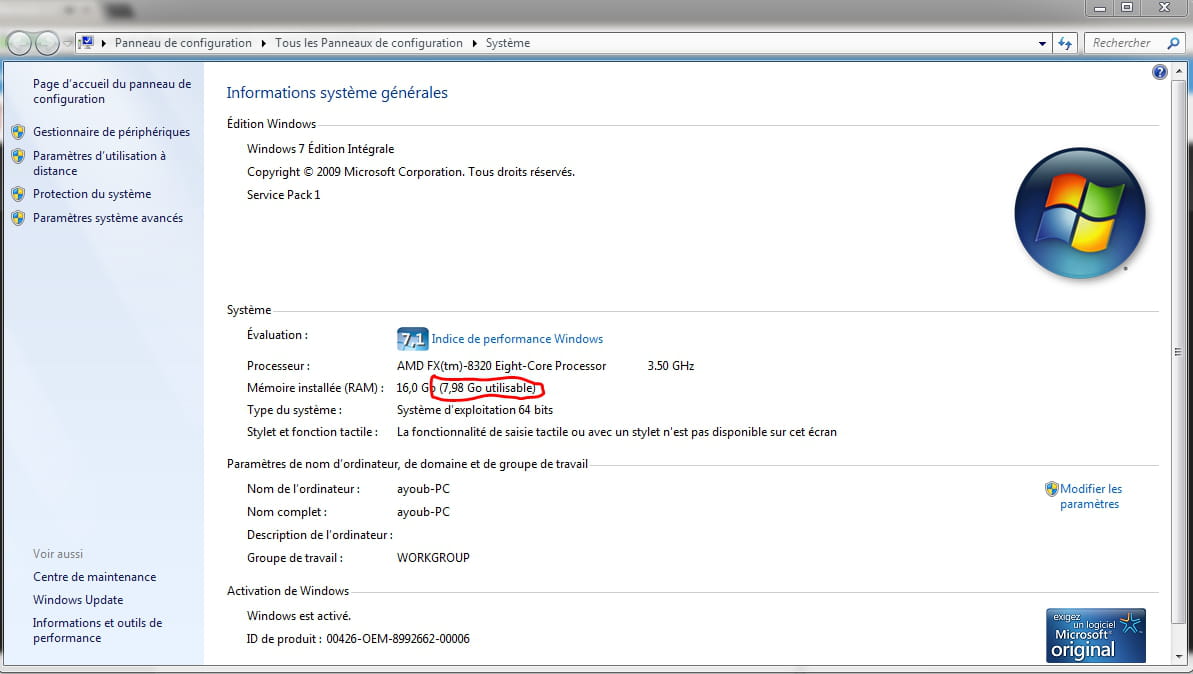Open the recent pages dropdown arrow
The height and width of the screenshot is (674, 1193).
[67, 43]
